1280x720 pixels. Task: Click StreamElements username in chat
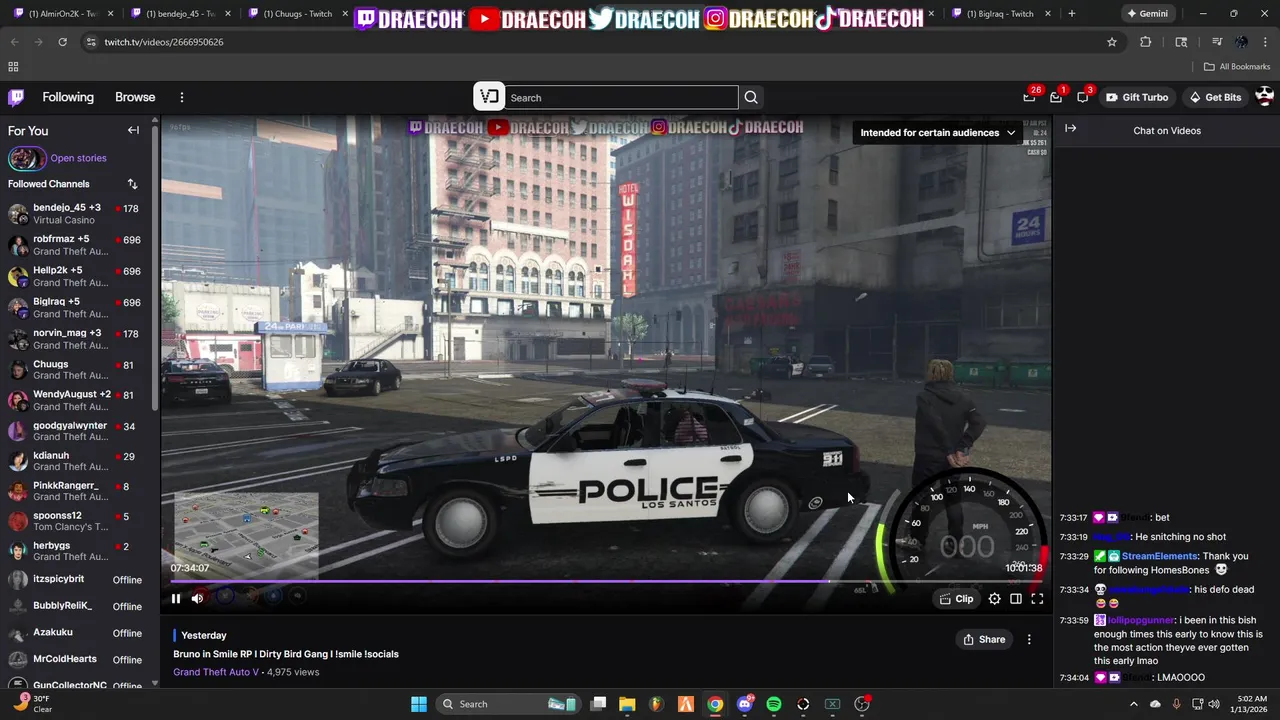pos(1159,556)
